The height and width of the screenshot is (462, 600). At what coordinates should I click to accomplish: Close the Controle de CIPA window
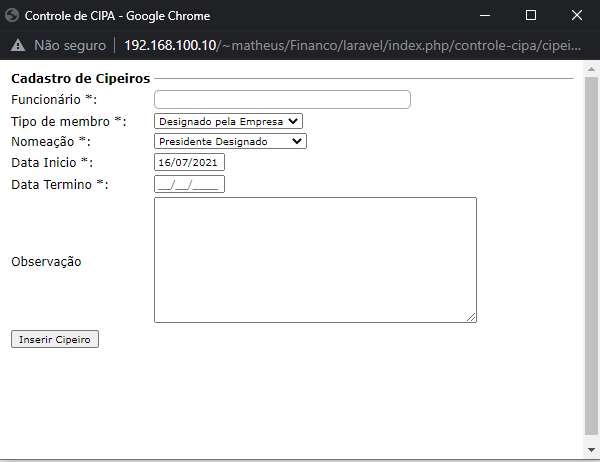[x=577, y=15]
